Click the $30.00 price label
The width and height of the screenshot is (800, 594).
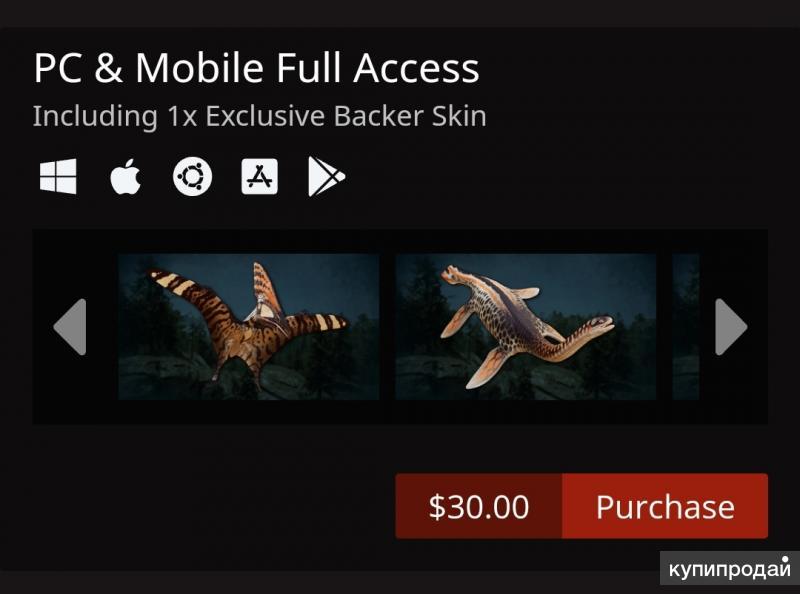click(x=479, y=507)
